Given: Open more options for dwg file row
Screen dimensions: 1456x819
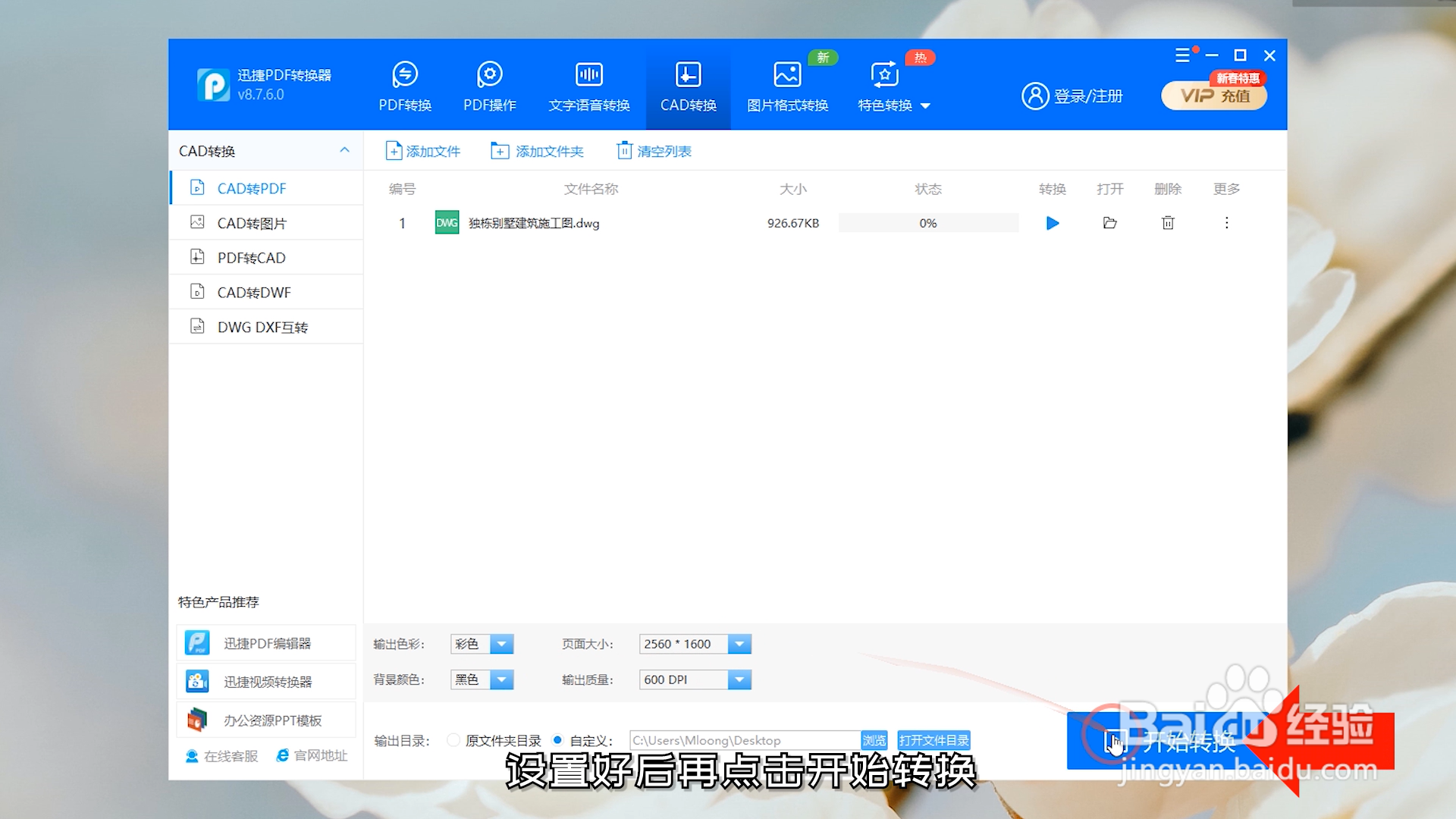Looking at the screenshot, I should point(1226,223).
